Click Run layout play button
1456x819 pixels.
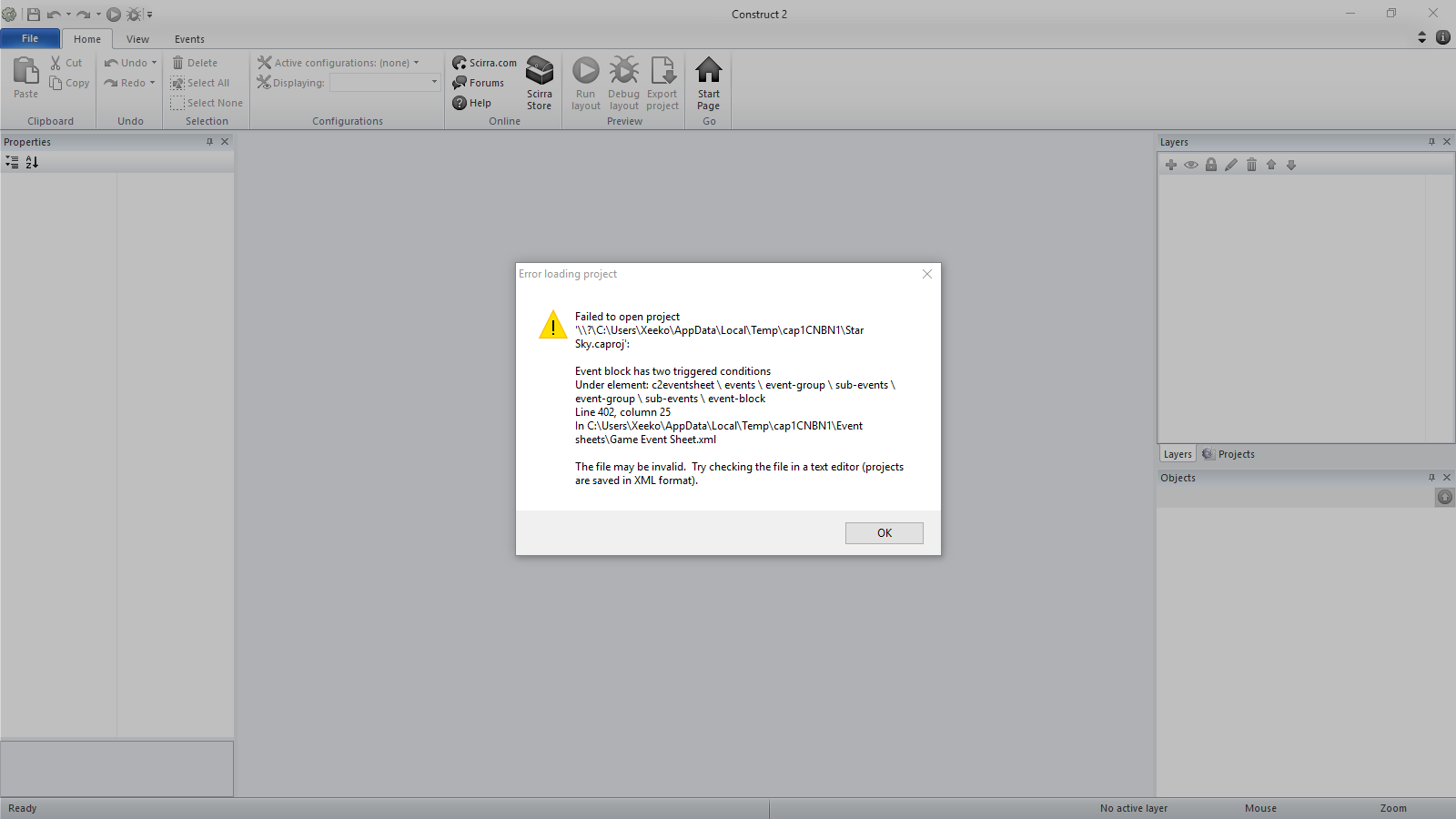click(586, 83)
